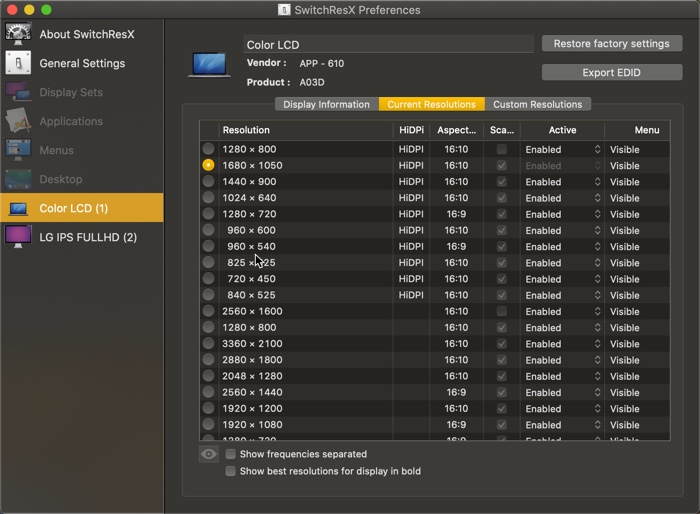Image resolution: width=700 pixels, height=514 pixels.
Task: Toggle scaled checkbox for 1280 × 800 HiDPI
Action: tap(502, 149)
